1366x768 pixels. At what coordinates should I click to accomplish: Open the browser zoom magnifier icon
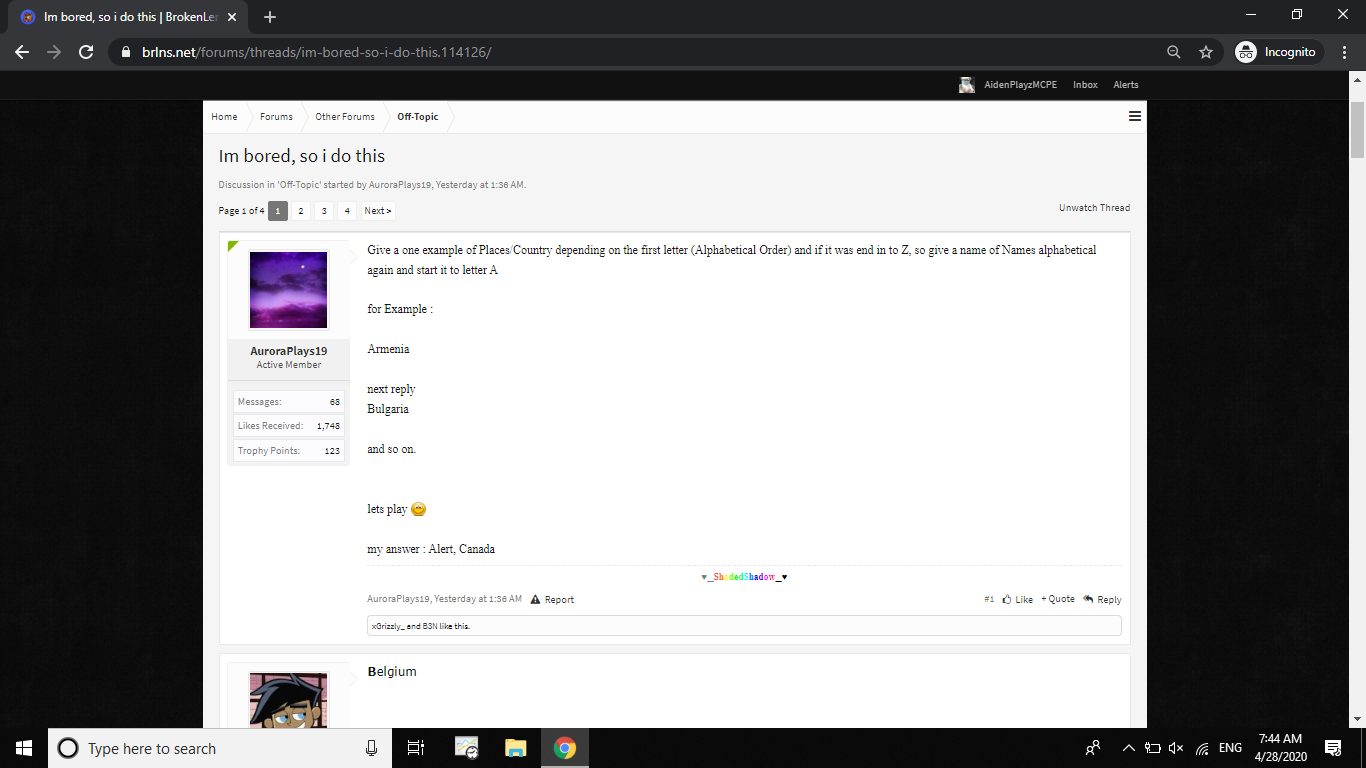pos(1174,52)
